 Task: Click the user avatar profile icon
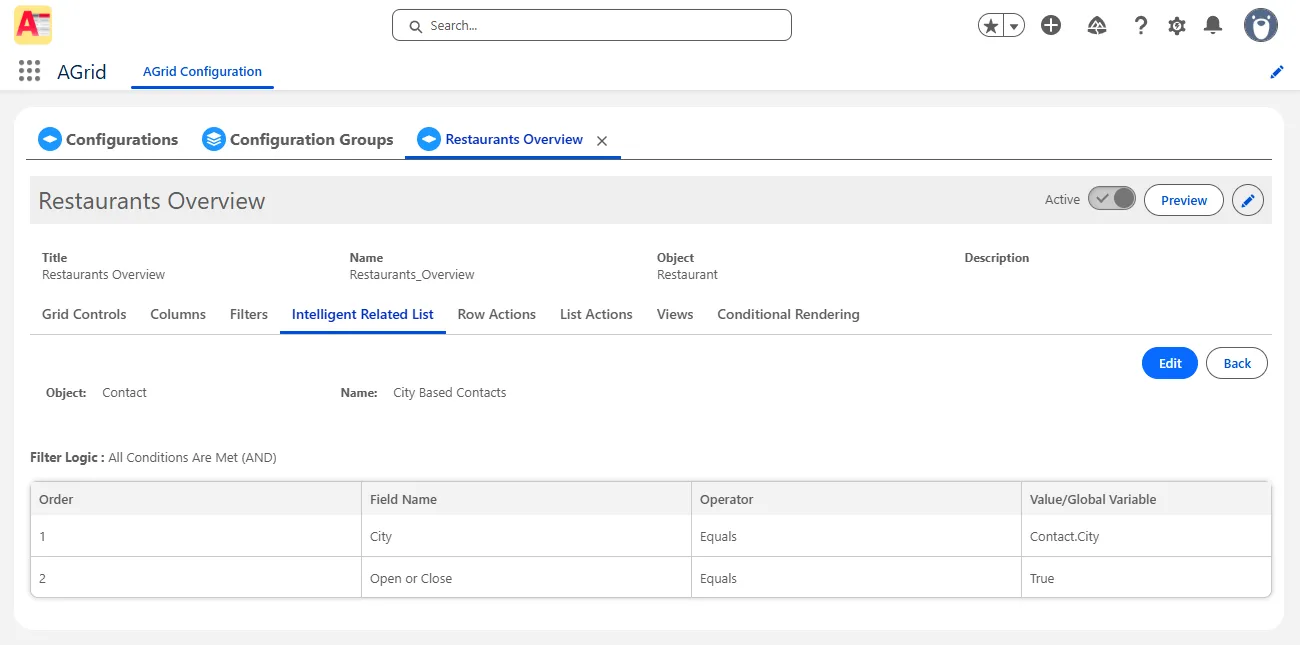1260,26
